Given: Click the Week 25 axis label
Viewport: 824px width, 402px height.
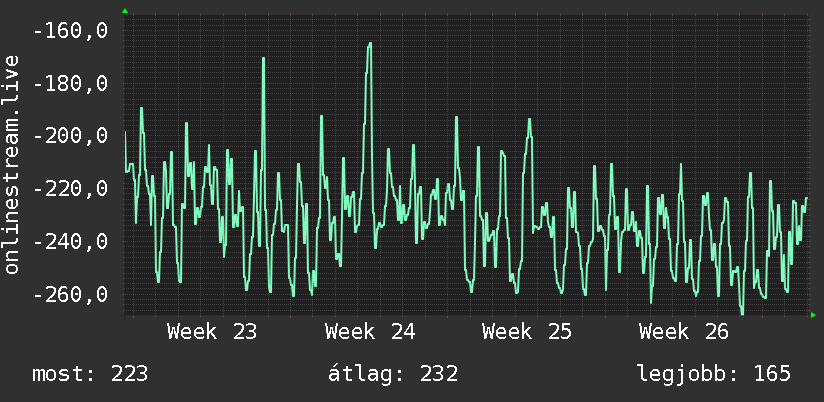Looking at the screenshot, I should [x=527, y=332].
